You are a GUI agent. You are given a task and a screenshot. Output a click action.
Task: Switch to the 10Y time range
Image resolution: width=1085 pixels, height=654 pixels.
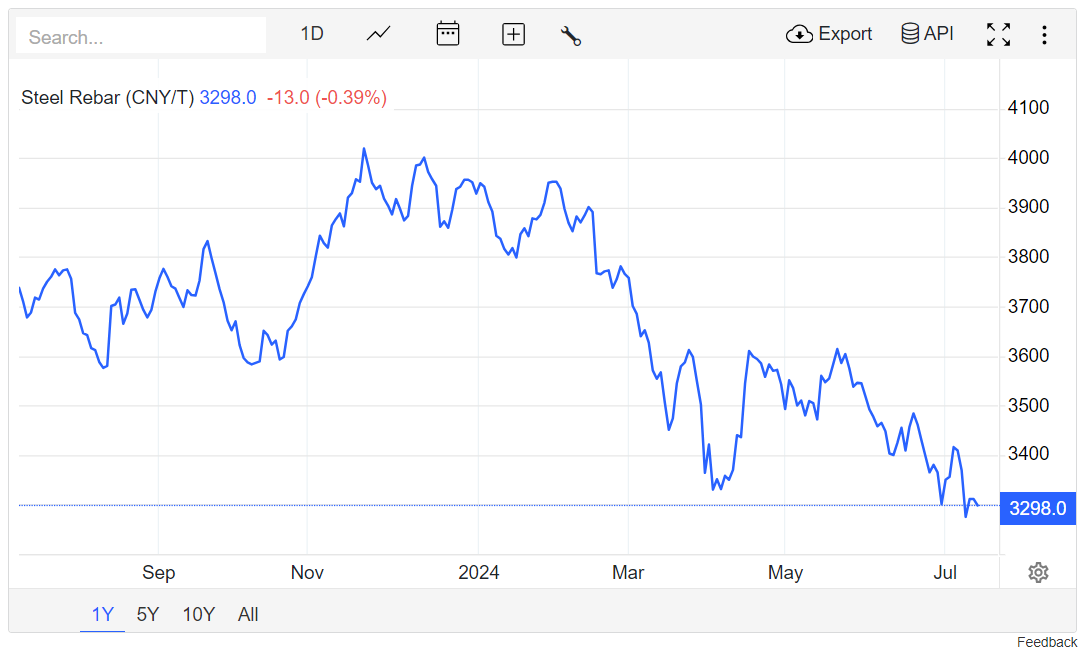(198, 615)
